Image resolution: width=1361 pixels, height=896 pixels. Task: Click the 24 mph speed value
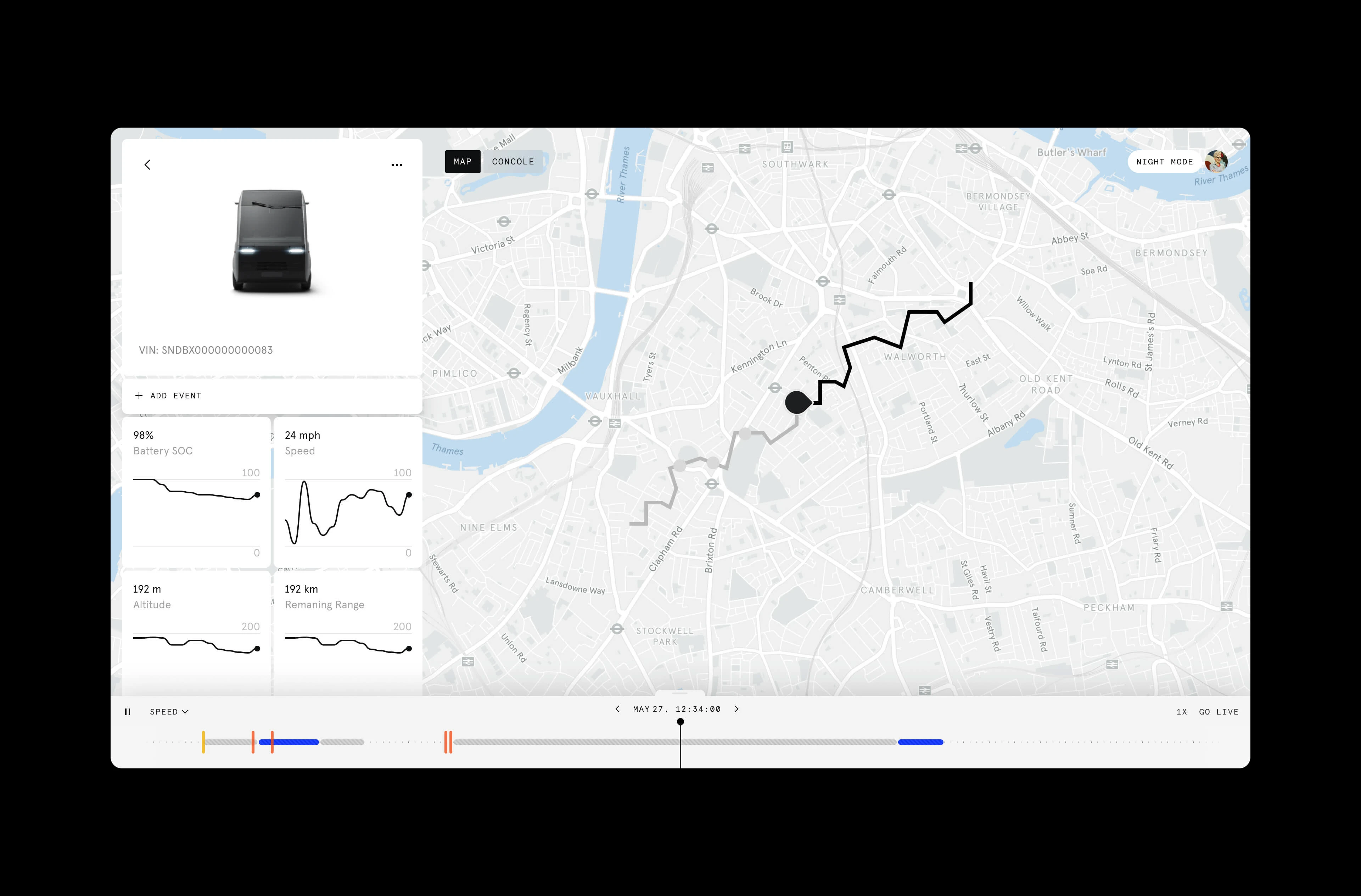[x=303, y=435]
